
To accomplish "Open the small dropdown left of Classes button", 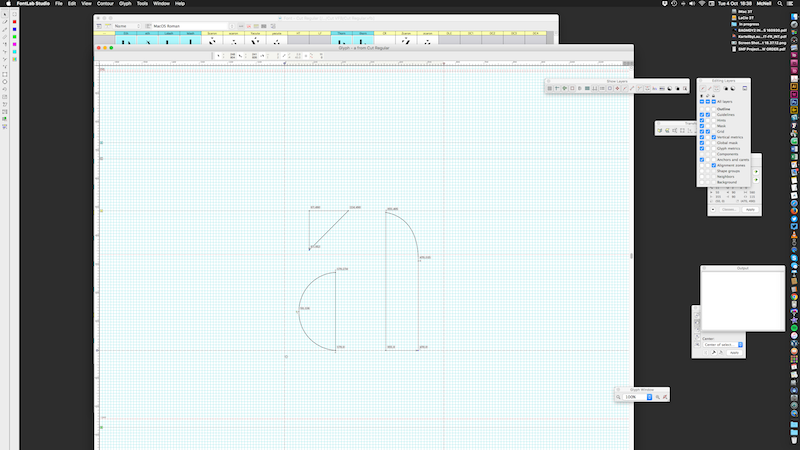I will click(x=713, y=210).
